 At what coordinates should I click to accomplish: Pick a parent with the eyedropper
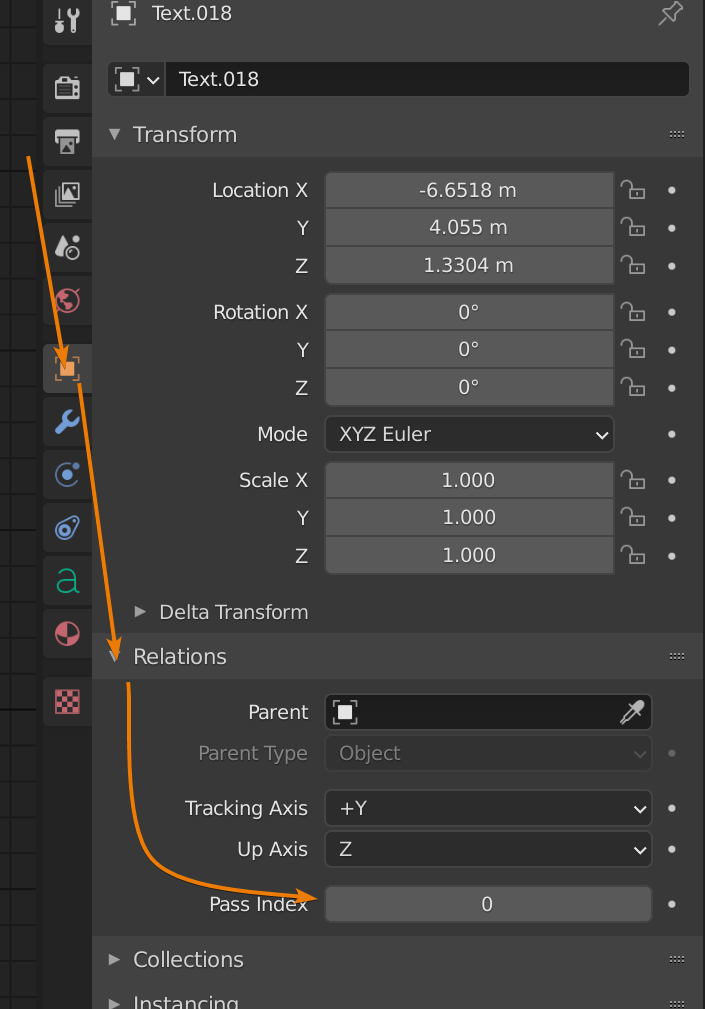click(633, 712)
